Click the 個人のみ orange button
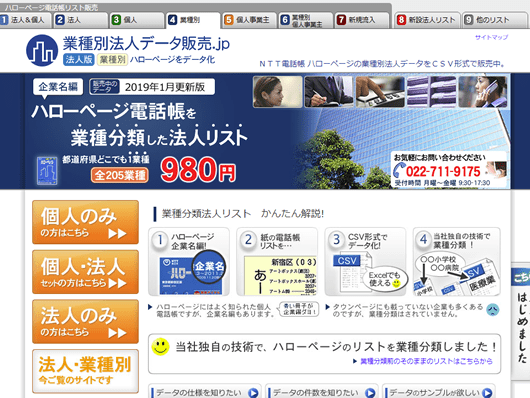 coord(85,222)
